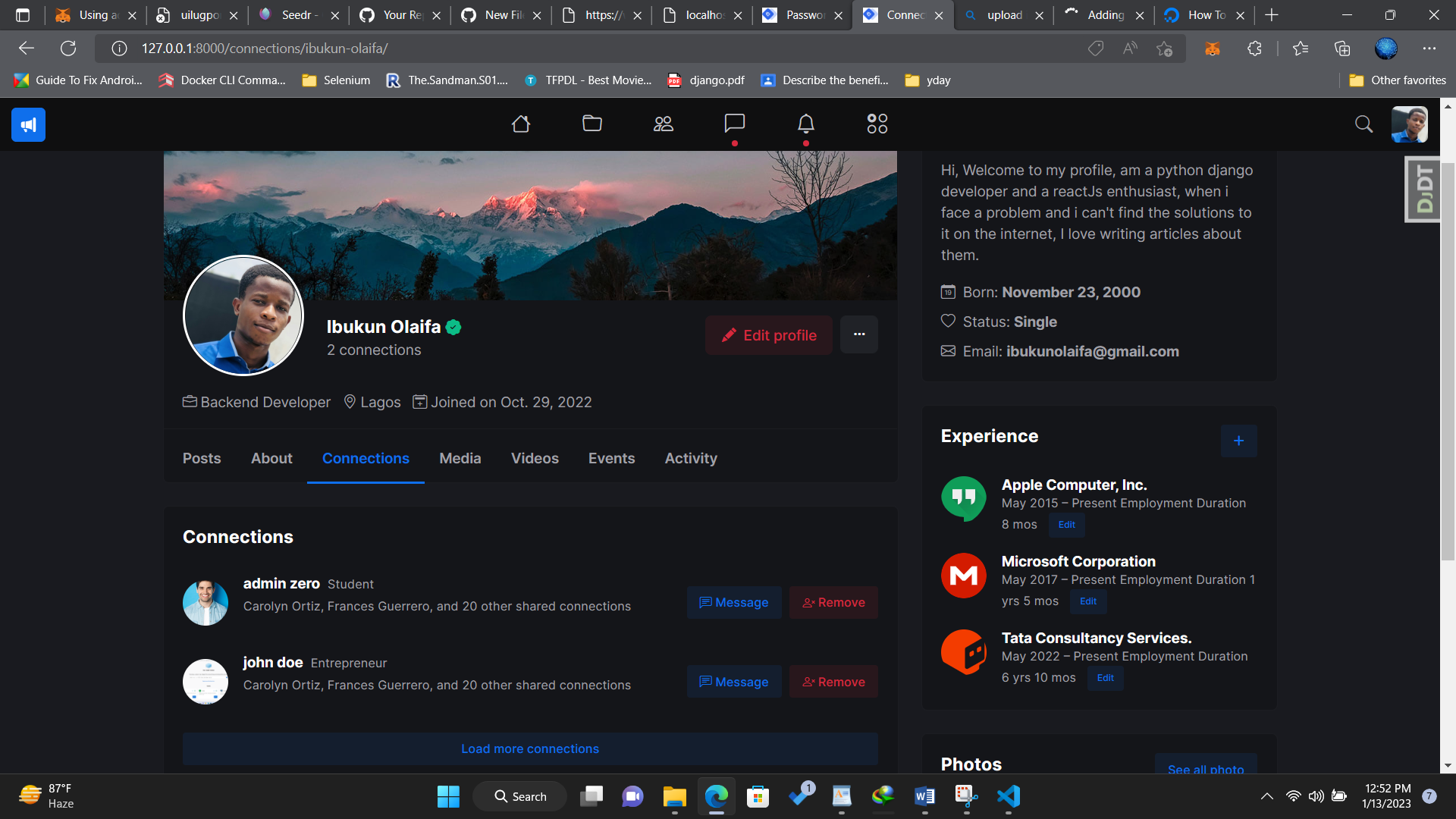Open the home icon in the navigation bar
This screenshot has width=1456, height=819.
pyautogui.click(x=521, y=124)
